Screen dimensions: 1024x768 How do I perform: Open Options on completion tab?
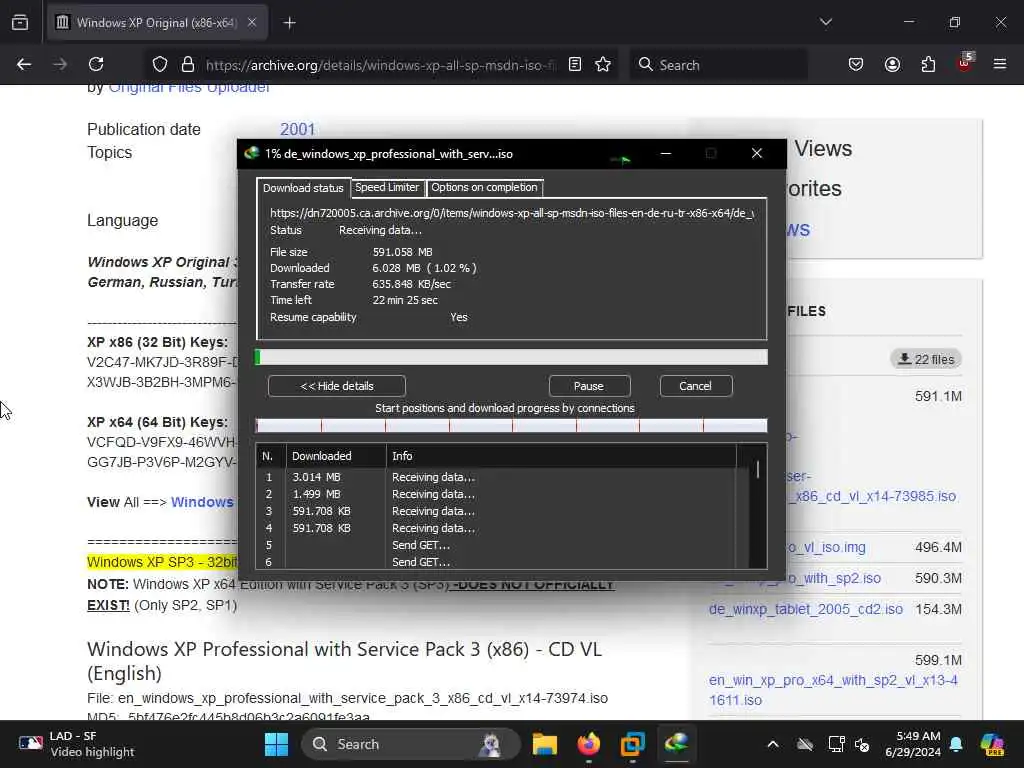point(484,187)
